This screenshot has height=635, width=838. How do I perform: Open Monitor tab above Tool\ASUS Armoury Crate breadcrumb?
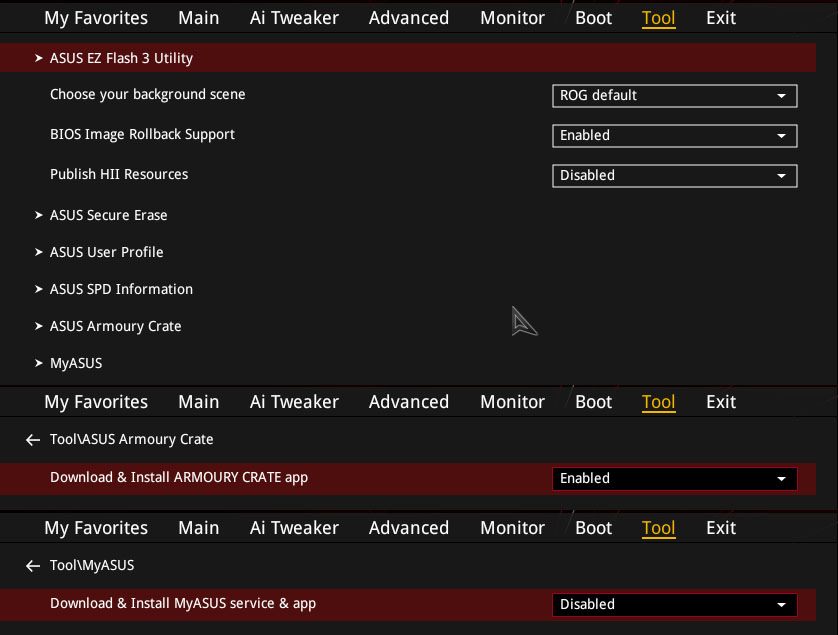513,402
